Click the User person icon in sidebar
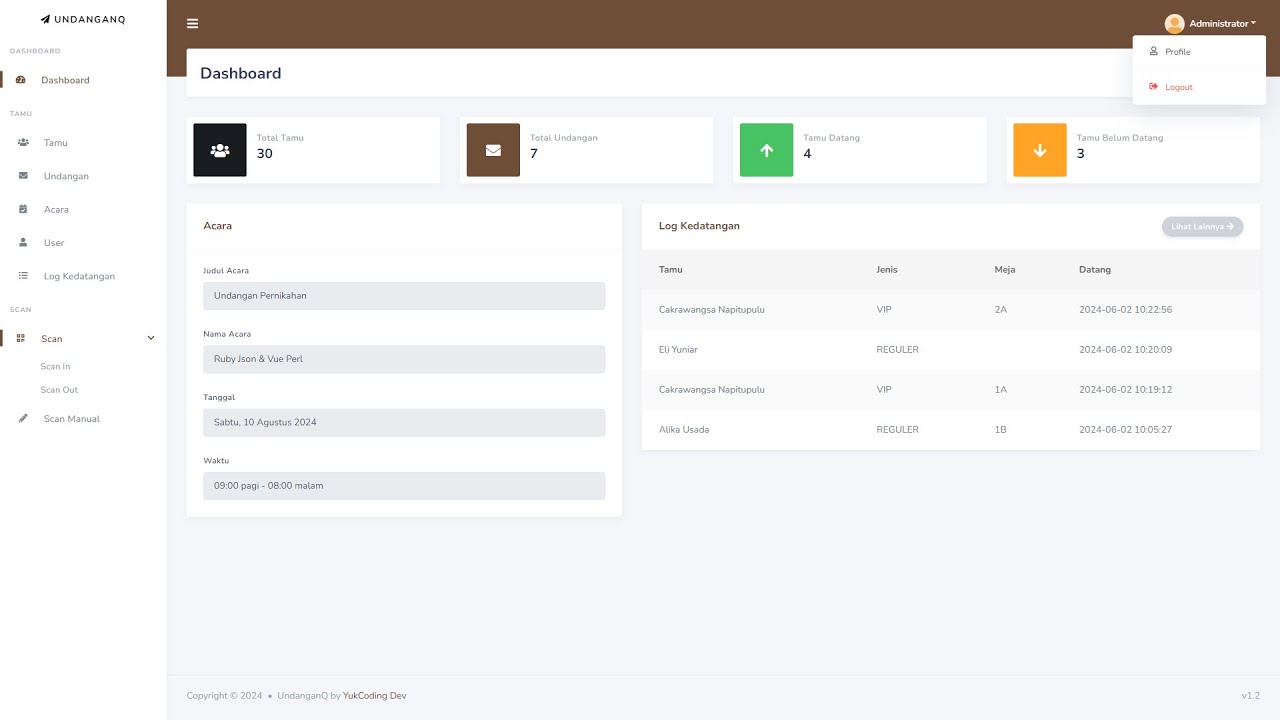Viewport: 1280px width, 720px height. click(x=23, y=243)
